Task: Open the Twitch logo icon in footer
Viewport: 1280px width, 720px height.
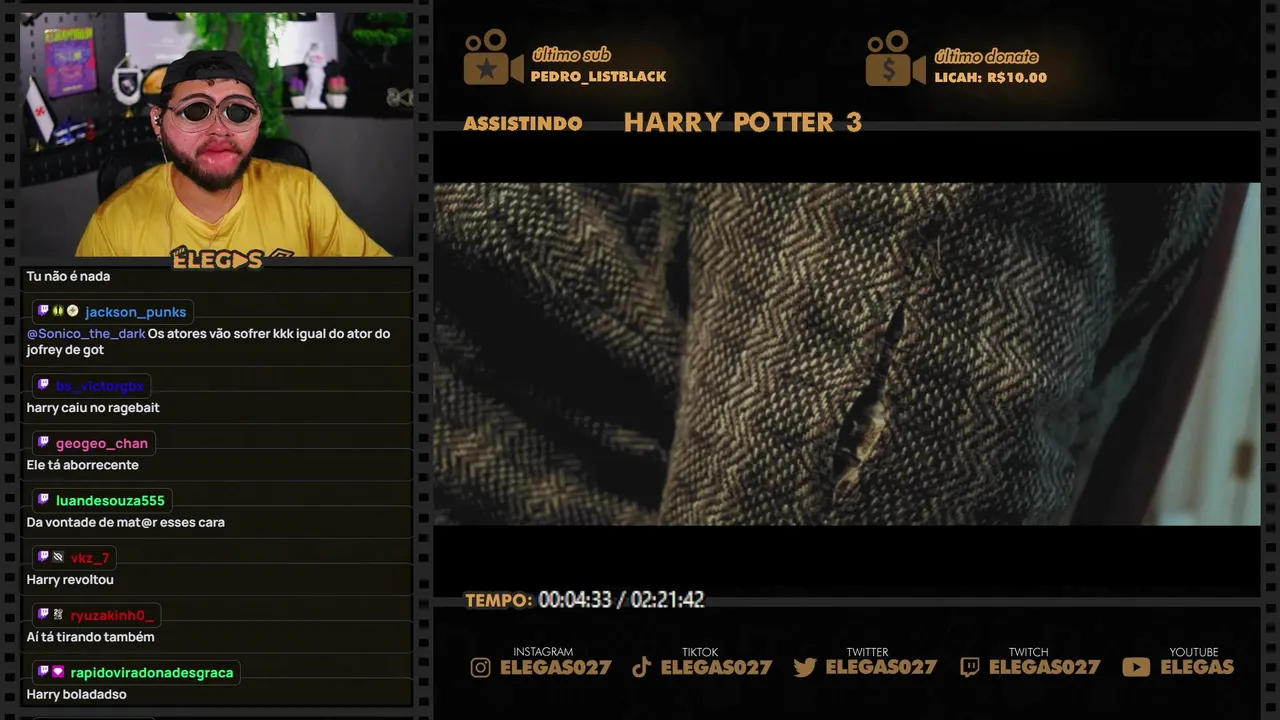Action: [969, 667]
